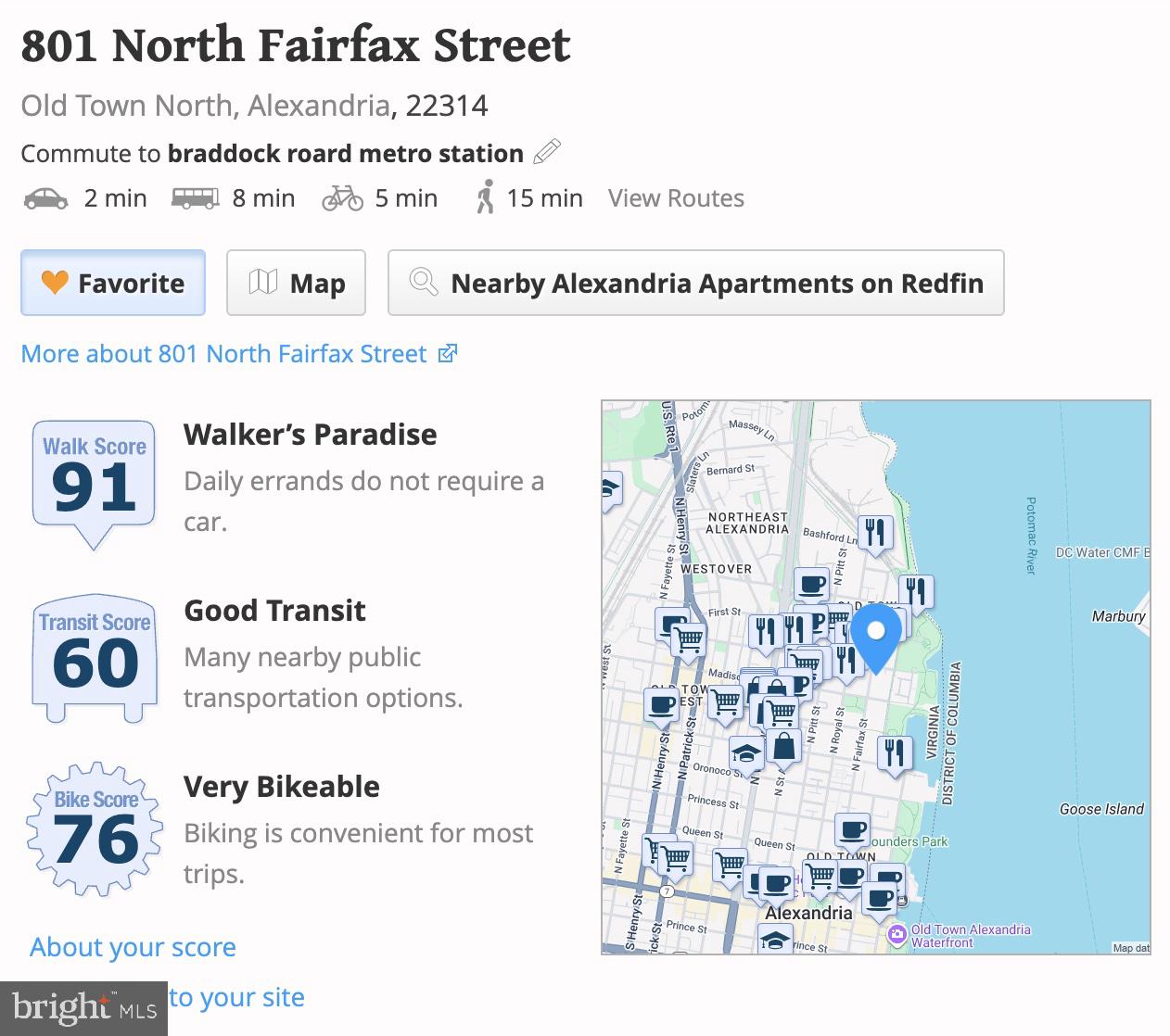Click the bus commute time icon

tap(195, 198)
